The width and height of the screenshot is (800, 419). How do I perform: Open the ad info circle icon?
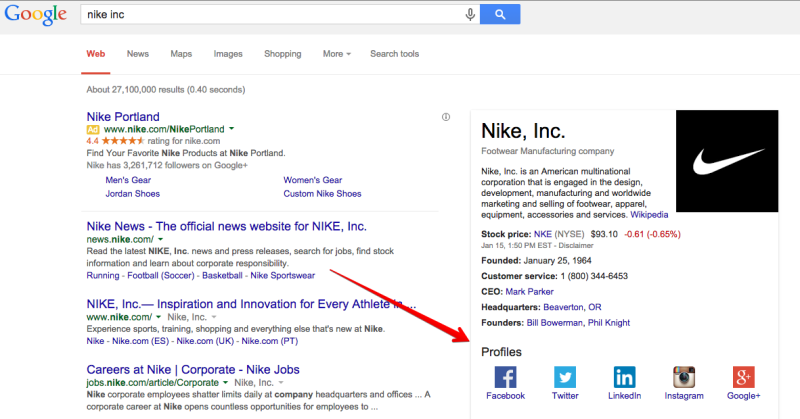coord(446,117)
